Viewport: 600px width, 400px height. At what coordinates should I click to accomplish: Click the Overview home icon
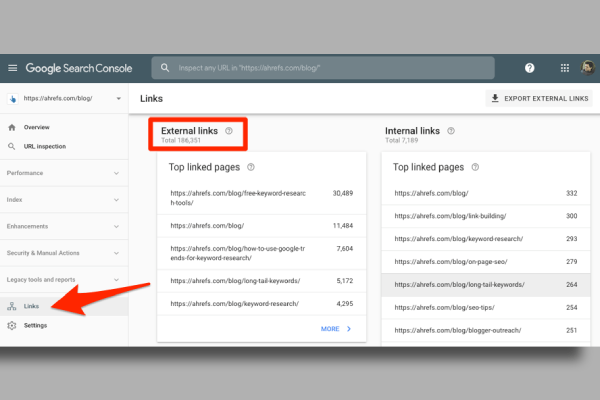[x=12, y=127]
